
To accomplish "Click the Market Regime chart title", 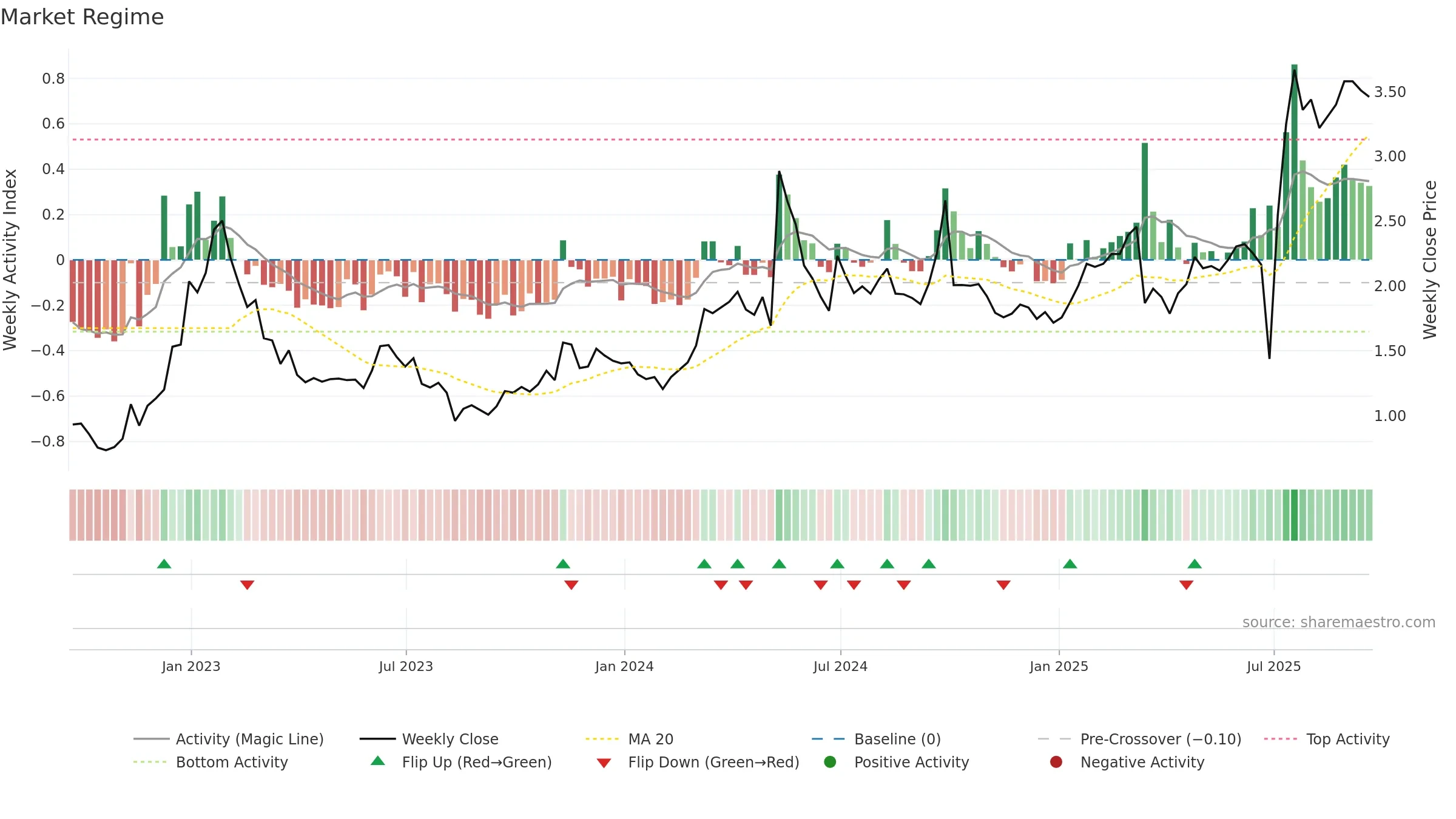I will (82, 17).
